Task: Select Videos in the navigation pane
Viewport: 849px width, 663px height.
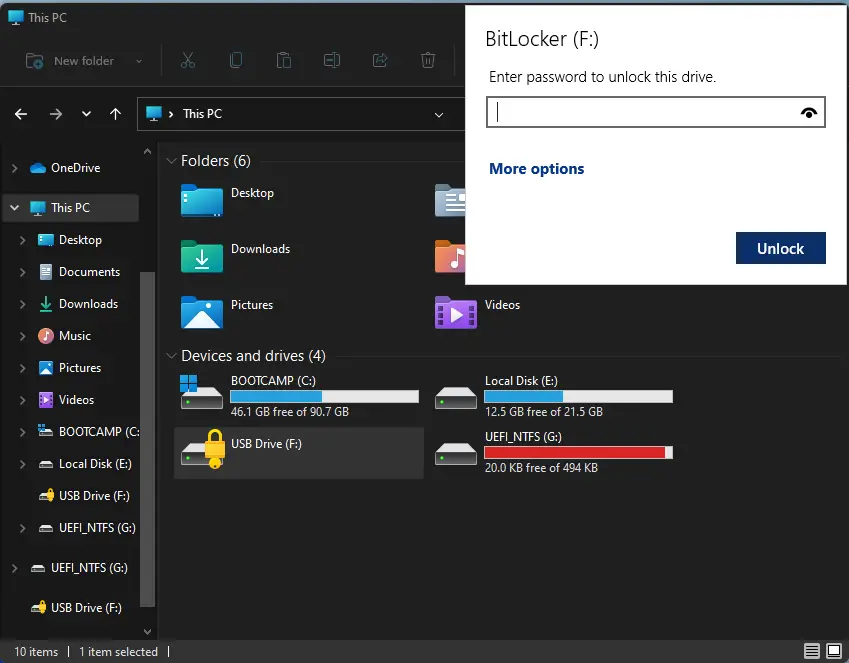Action: [76, 399]
